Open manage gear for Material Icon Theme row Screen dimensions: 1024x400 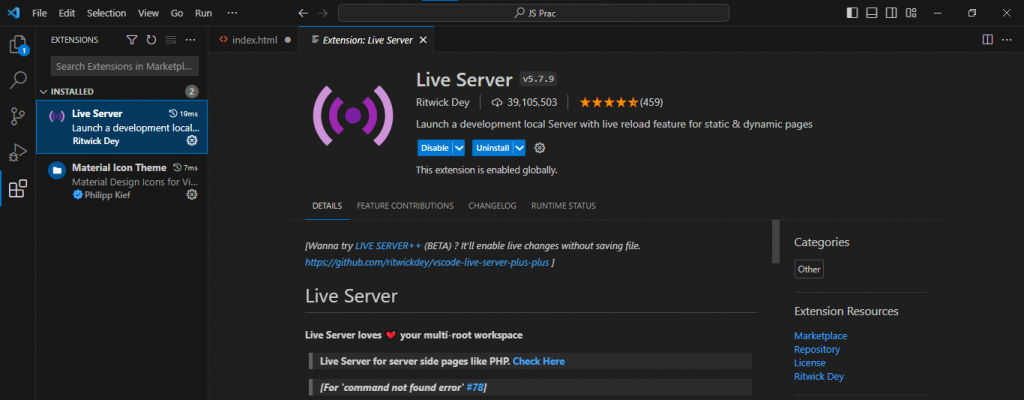click(192, 194)
